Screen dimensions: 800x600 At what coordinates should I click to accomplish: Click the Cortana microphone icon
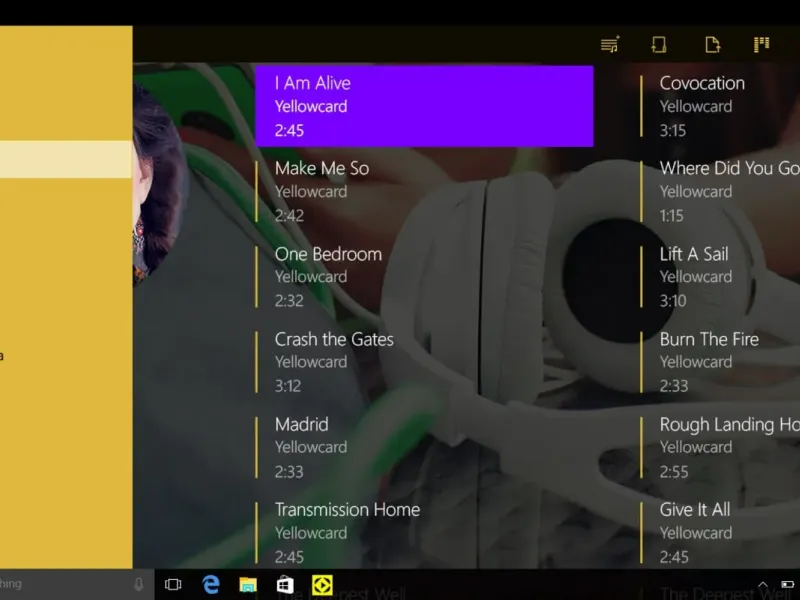coord(138,584)
